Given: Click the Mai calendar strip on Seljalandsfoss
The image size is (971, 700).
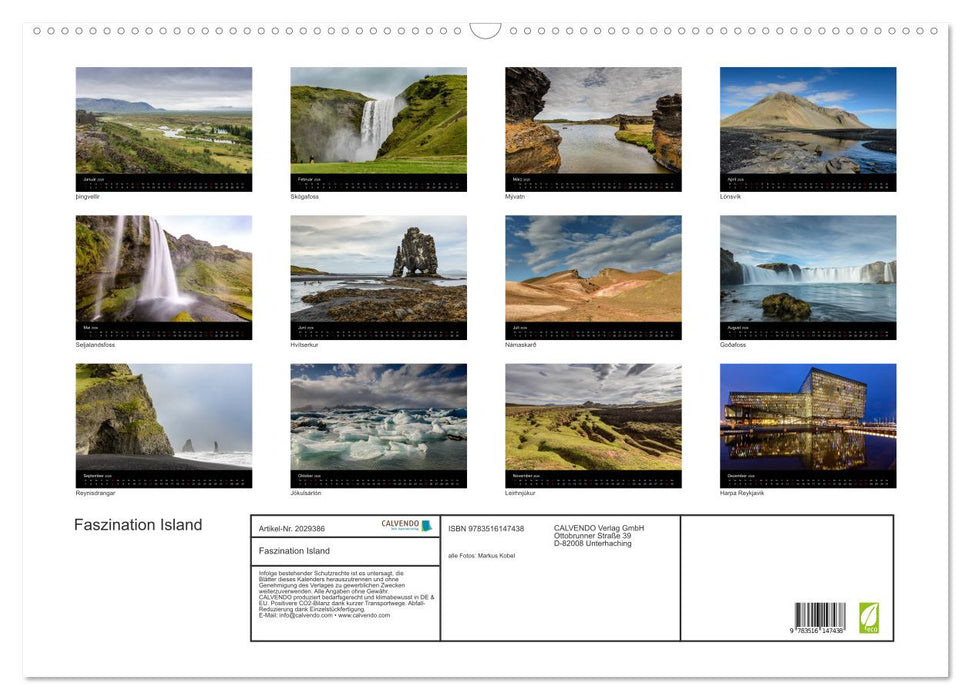Looking at the screenshot, I should coord(163,328).
